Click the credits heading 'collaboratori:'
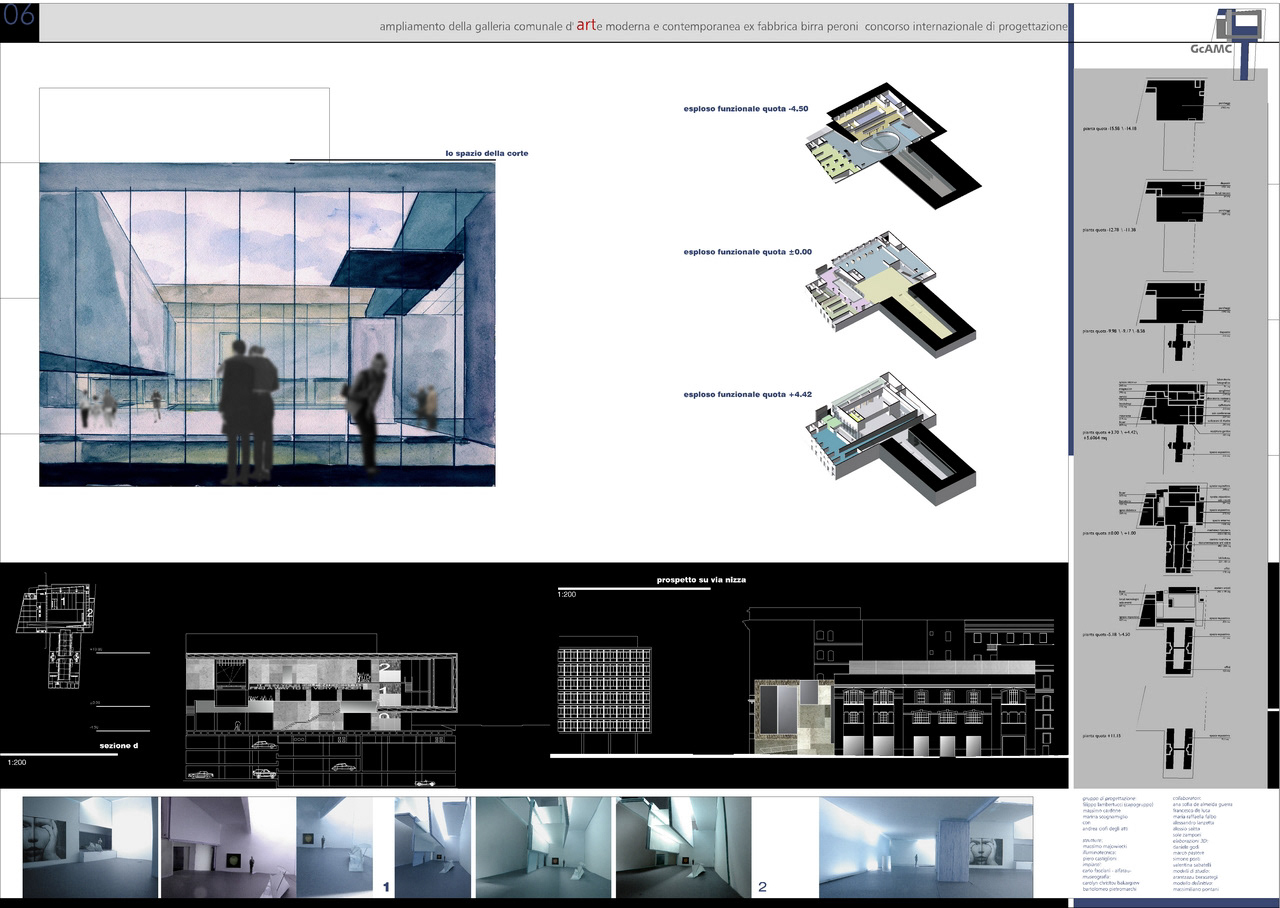Image resolution: width=1280 pixels, height=908 pixels. tap(1187, 798)
